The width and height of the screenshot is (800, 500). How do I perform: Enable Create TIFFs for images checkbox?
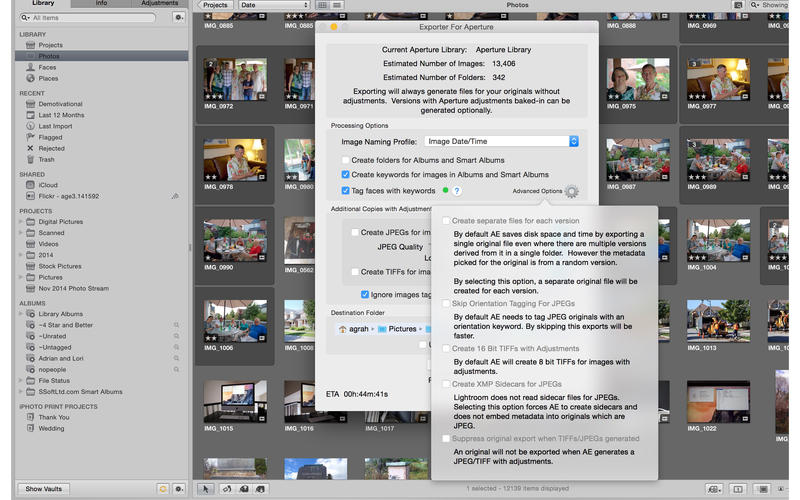[355, 272]
